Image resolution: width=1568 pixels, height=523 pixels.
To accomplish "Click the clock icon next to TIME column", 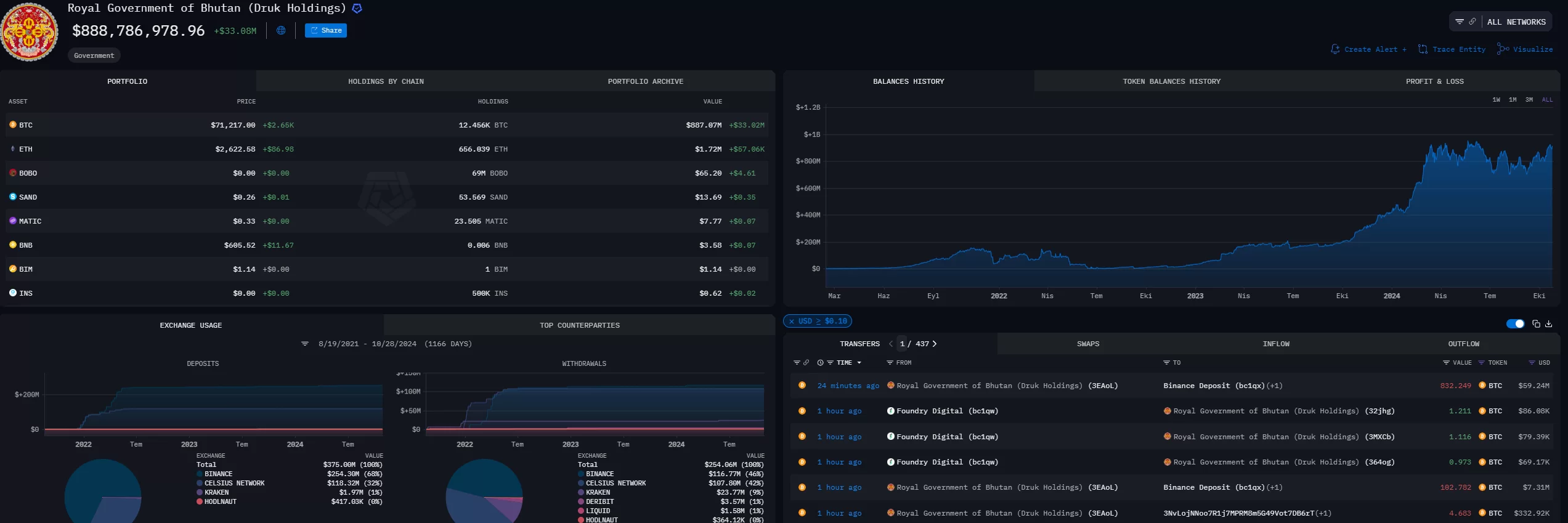I will pyautogui.click(x=820, y=363).
